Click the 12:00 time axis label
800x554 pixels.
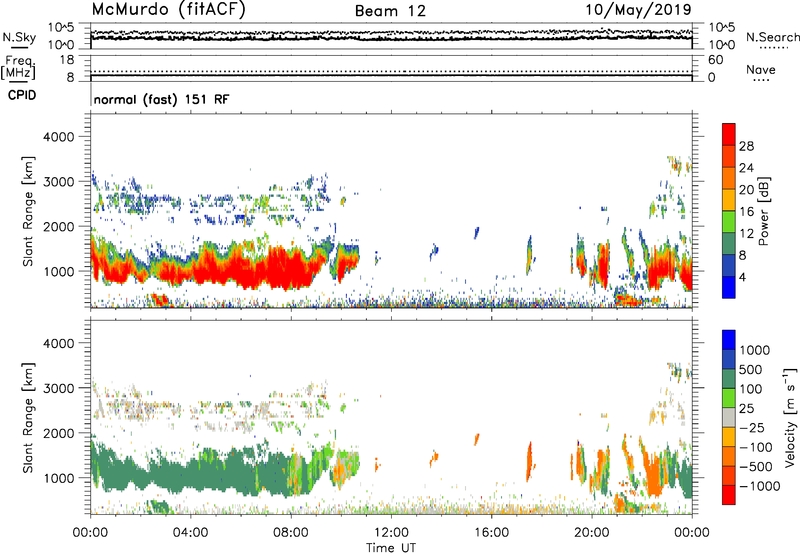391,533
